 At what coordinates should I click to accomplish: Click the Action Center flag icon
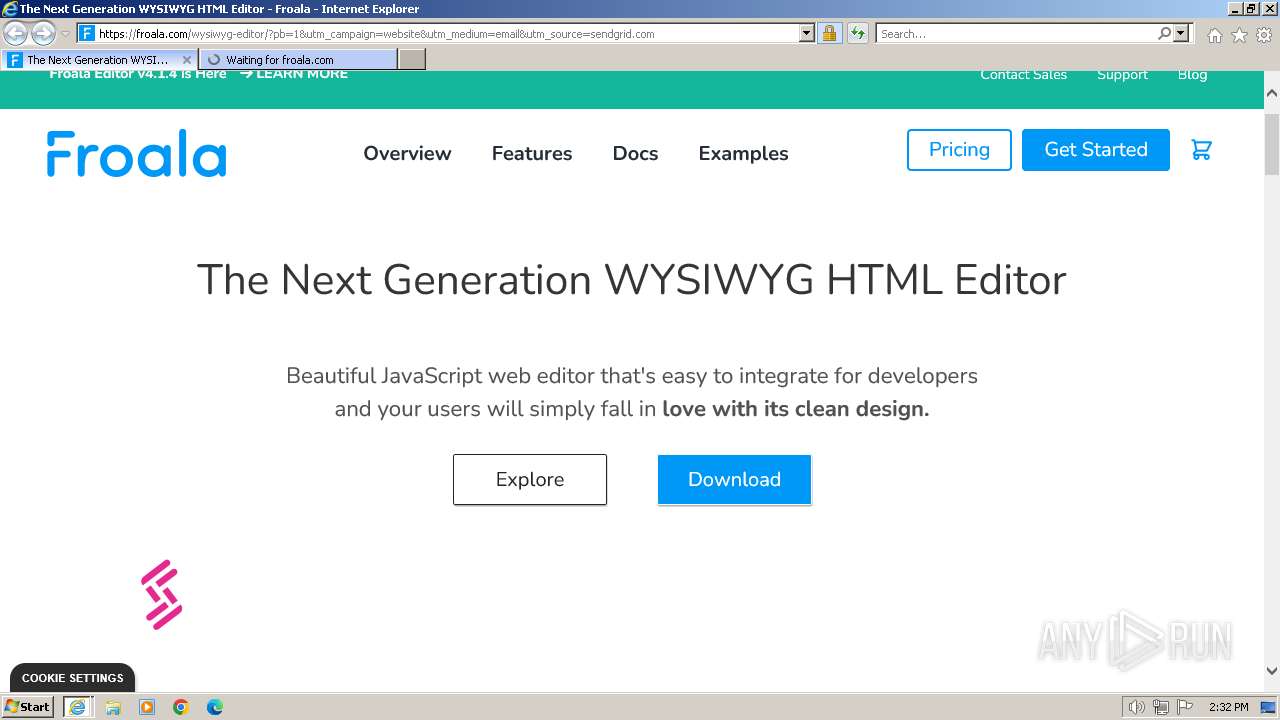pyautogui.click(x=1185, y=707)
